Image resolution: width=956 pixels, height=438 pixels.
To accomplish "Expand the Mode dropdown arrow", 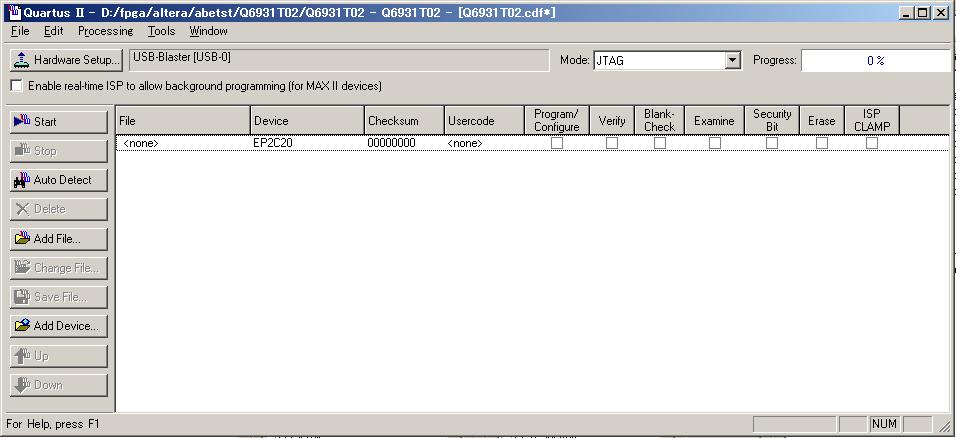I will click(733, 60).
